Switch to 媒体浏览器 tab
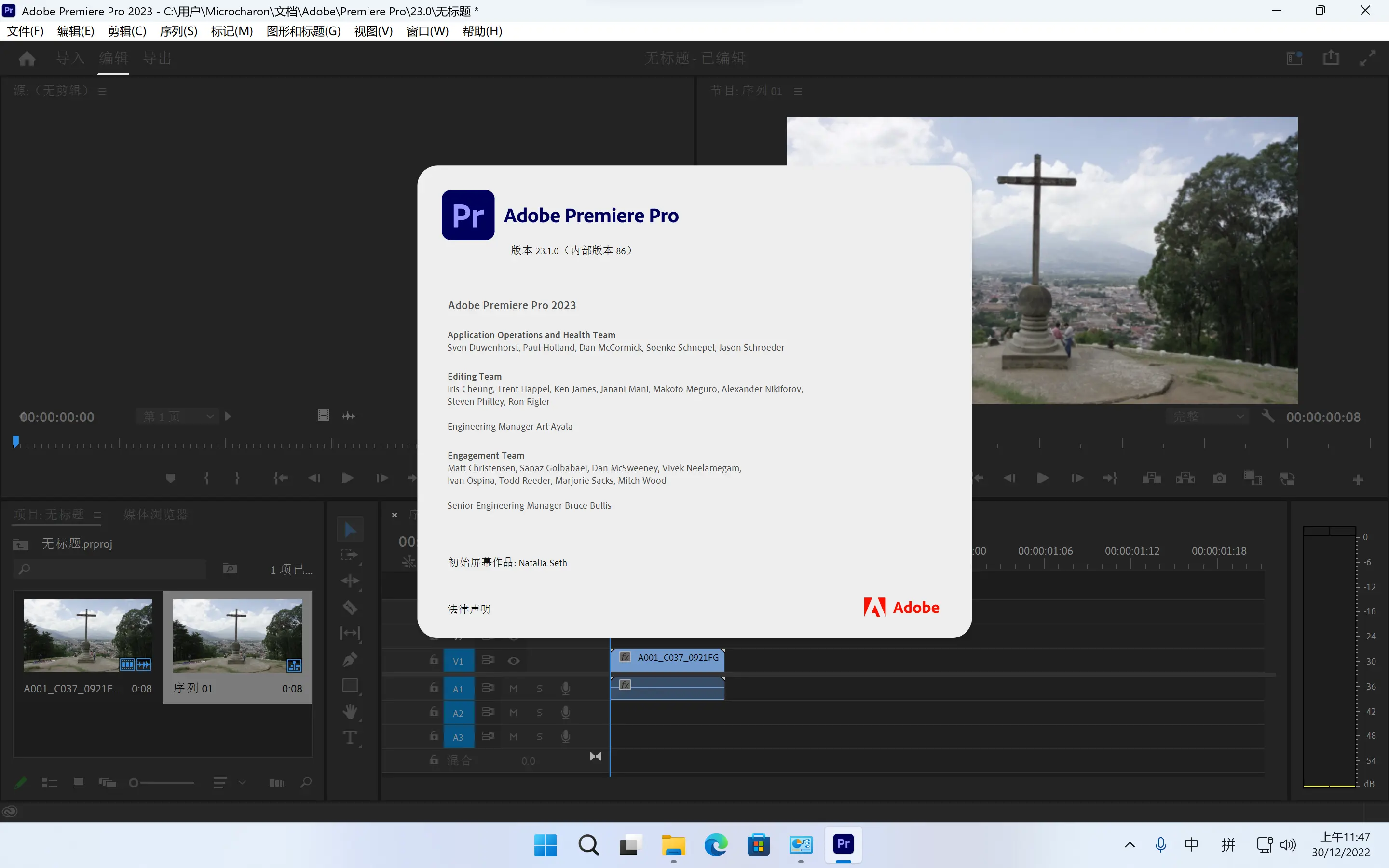1389x868 pixels. [156, 515]
